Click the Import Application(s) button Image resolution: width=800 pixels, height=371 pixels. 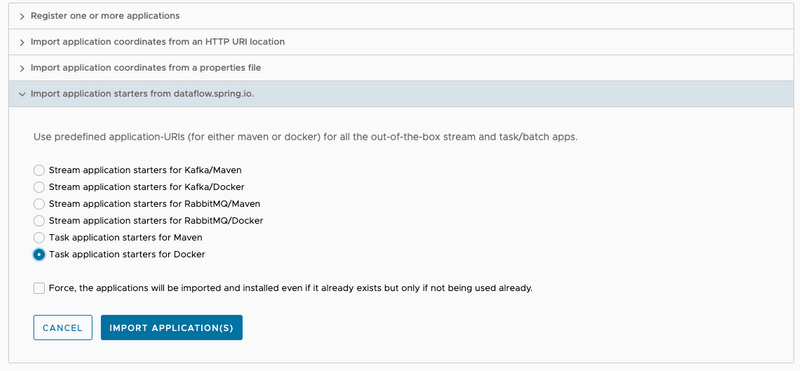click(171, 328)
